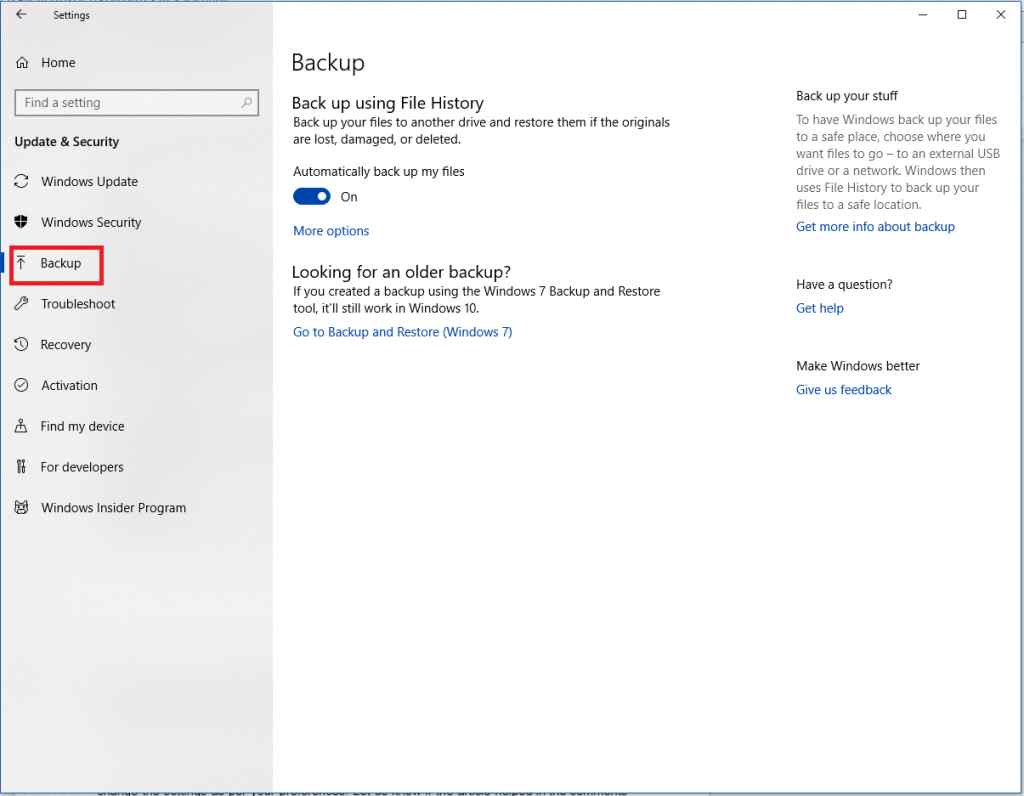Image resolution: width=1024 pixels, height=796 pixels.
Task: Click the Update & Security heading
Action: pos(67,142)
